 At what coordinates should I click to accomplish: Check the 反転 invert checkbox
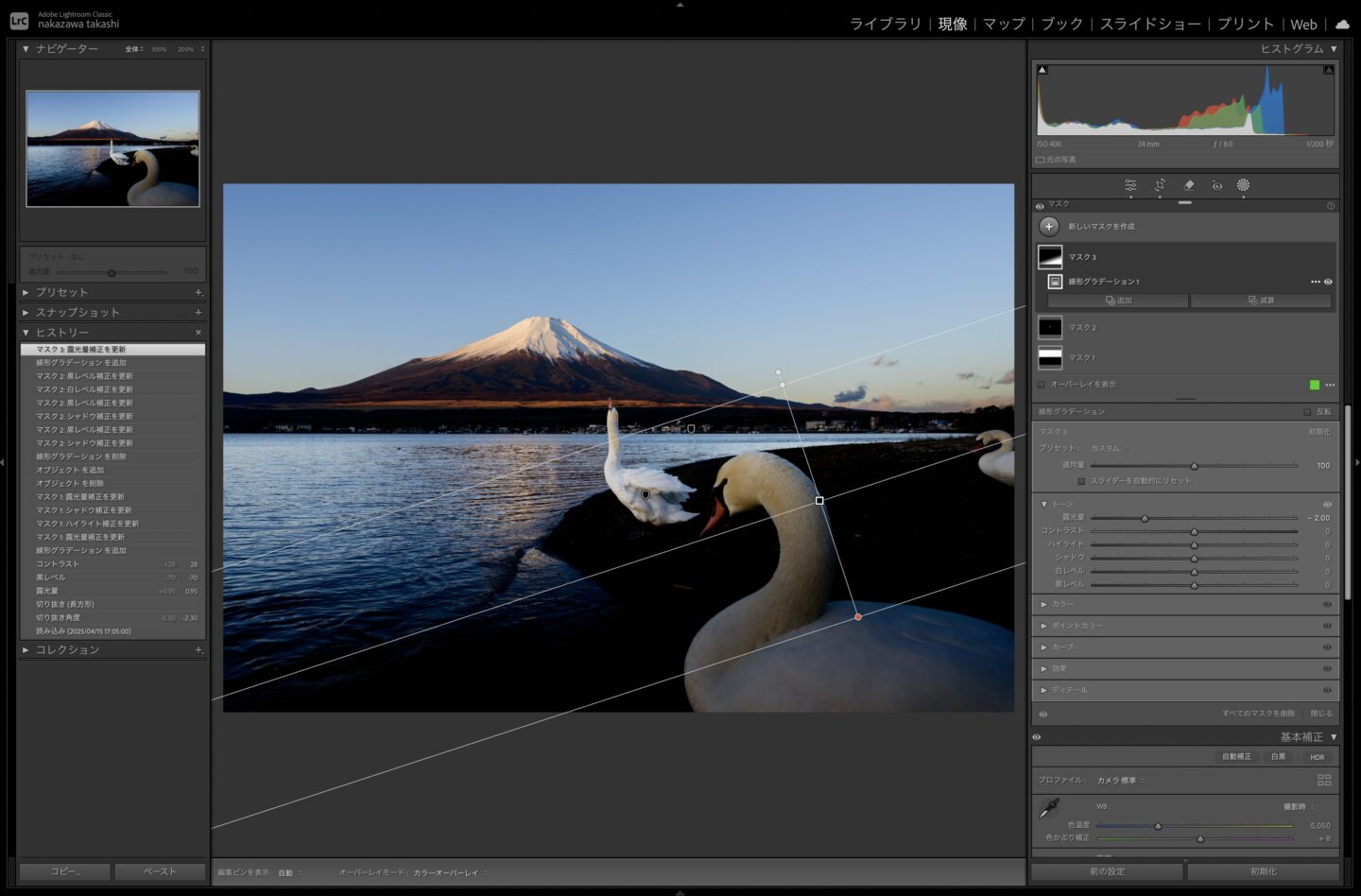(x=1307, y=412)
